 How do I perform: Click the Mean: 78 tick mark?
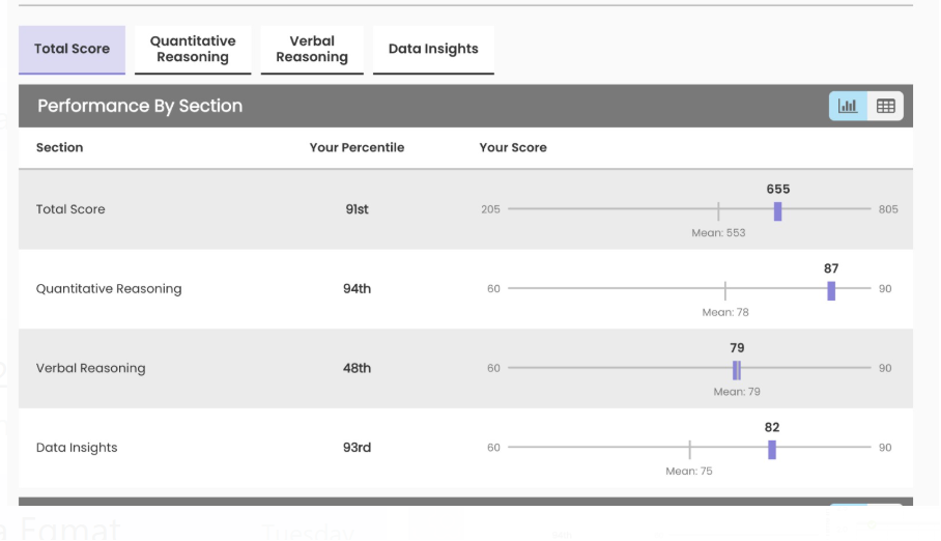coord(725,290)
